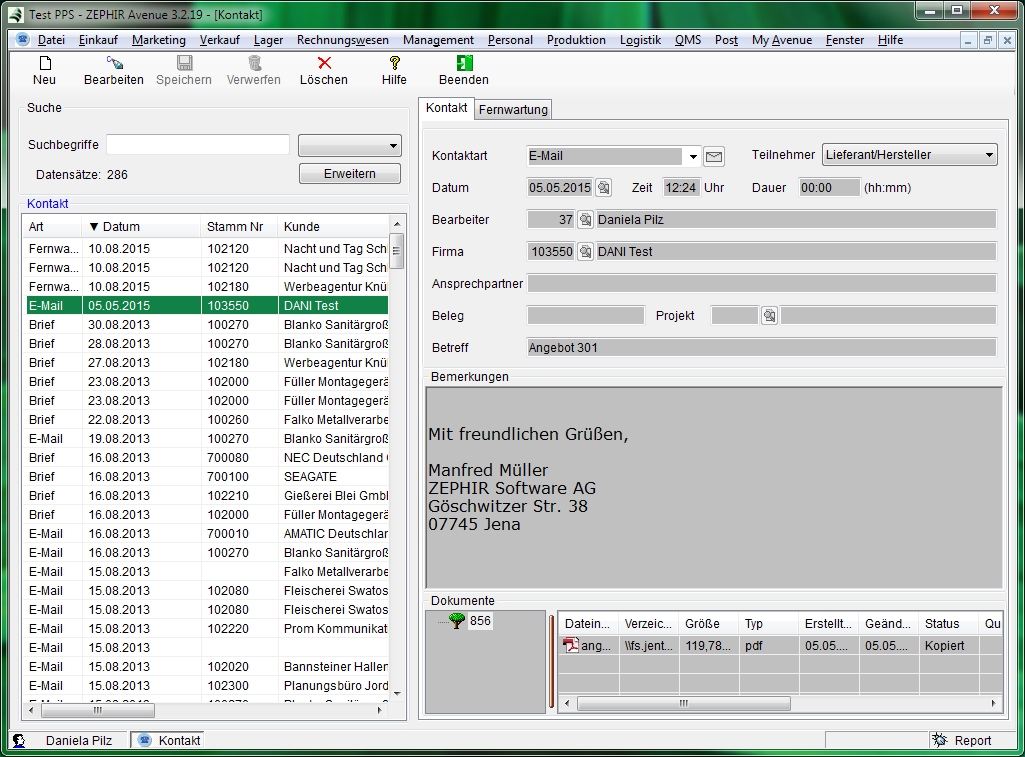Select the tree node 856 in Dokumente
This screenshot has height=757, width=1025.
click(480, 621)
